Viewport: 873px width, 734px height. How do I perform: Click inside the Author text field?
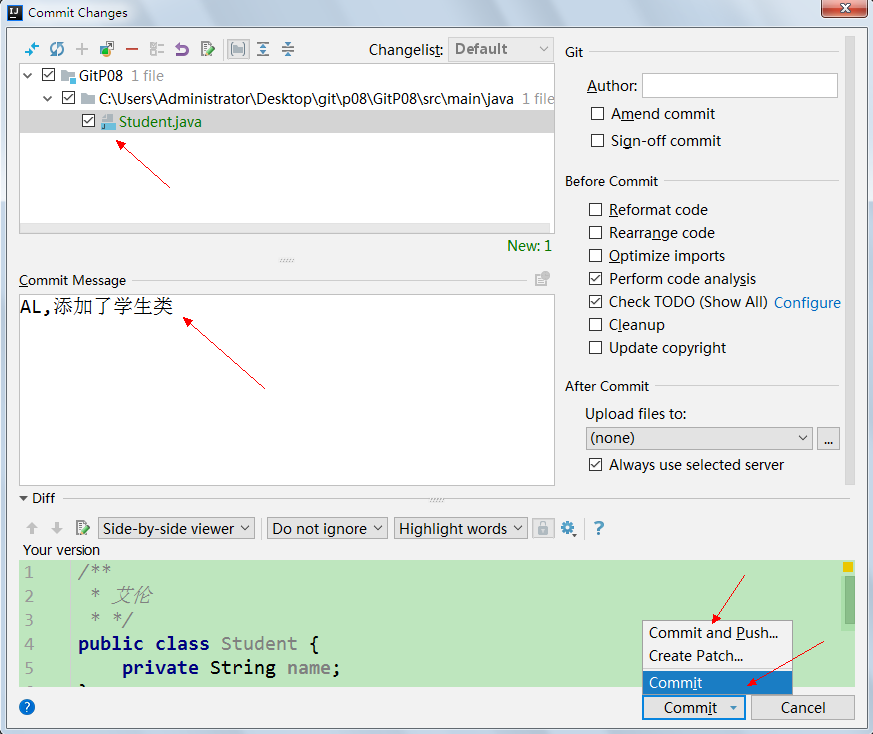pyautogui.click(x=739, y=86)
